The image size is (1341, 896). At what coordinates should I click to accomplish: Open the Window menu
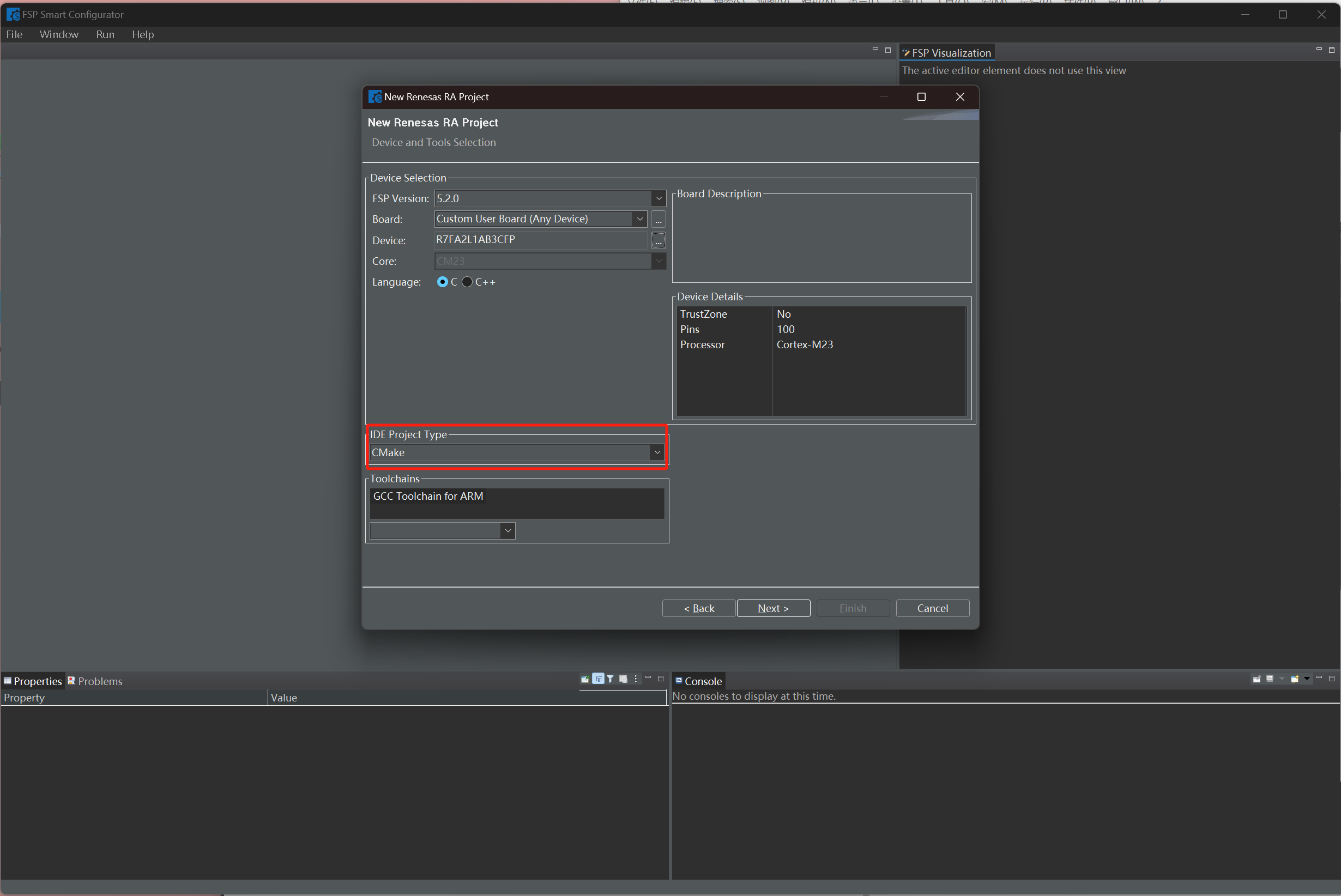pos(59,34)
